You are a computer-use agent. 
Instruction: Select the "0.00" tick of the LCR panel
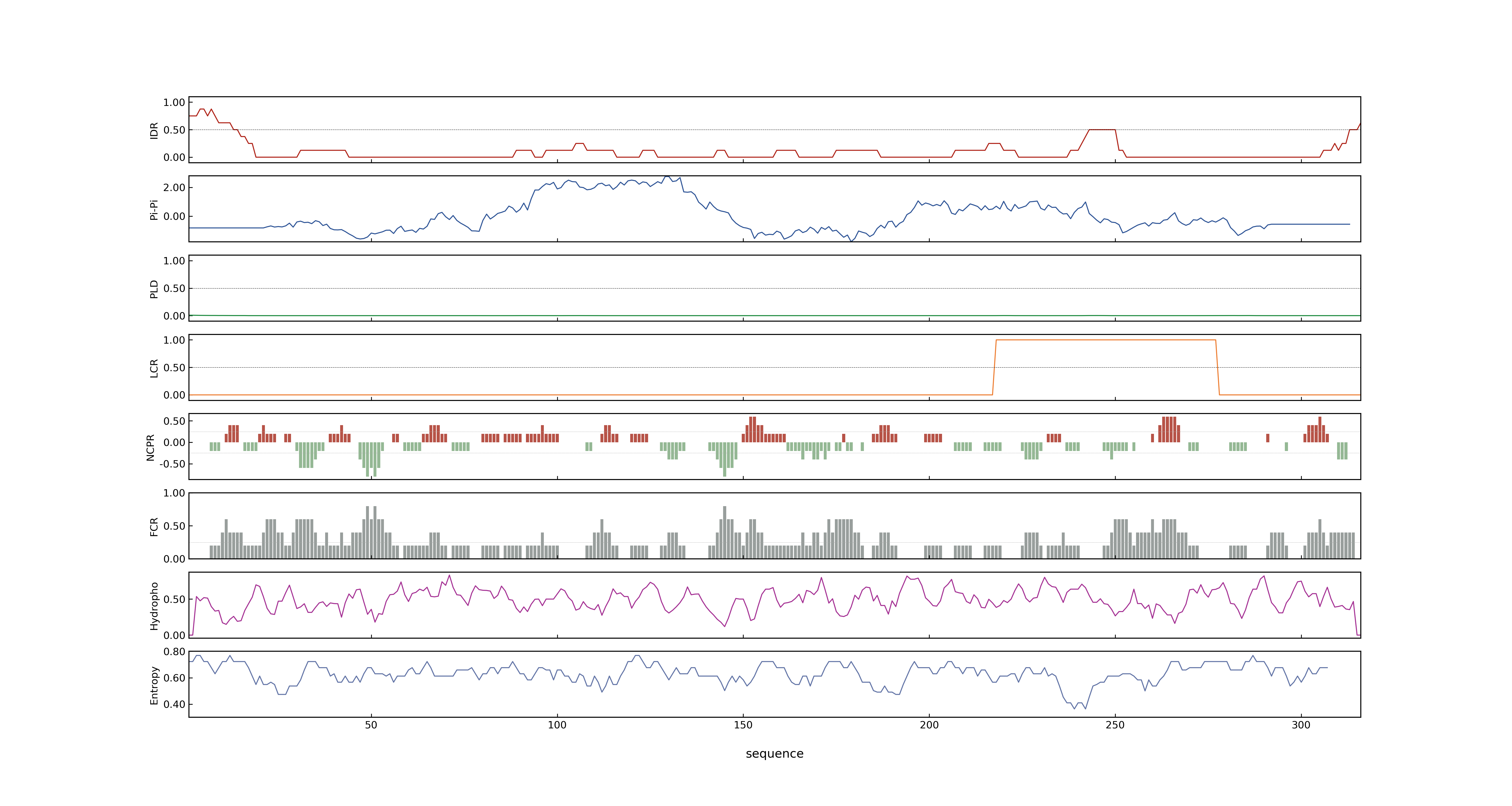pos(174,395)
